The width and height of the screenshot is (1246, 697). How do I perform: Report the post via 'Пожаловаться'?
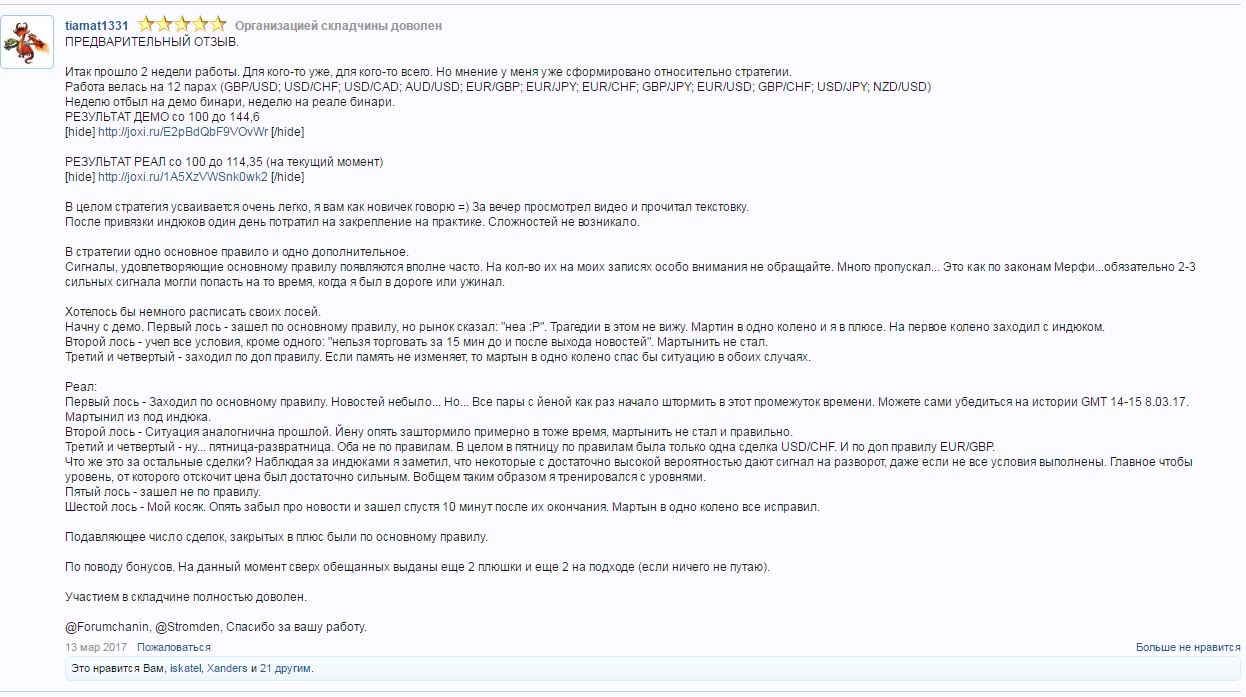tap(174, 647)
